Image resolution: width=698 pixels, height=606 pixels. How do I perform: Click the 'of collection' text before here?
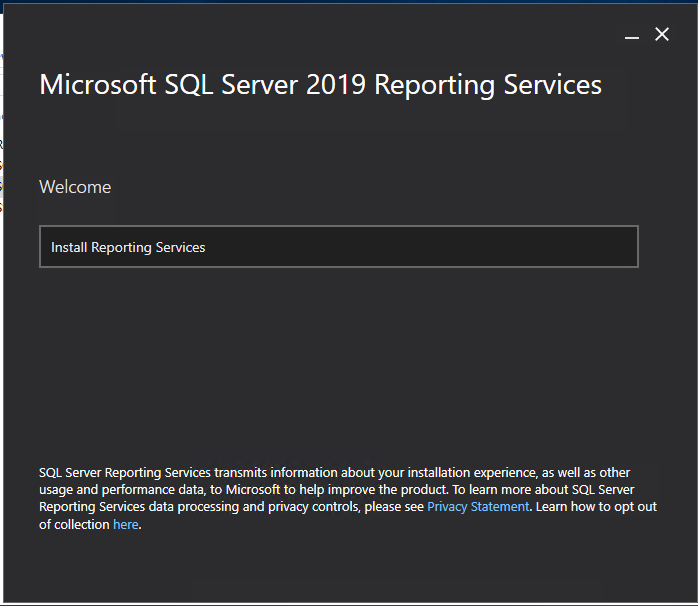[74, 525]
